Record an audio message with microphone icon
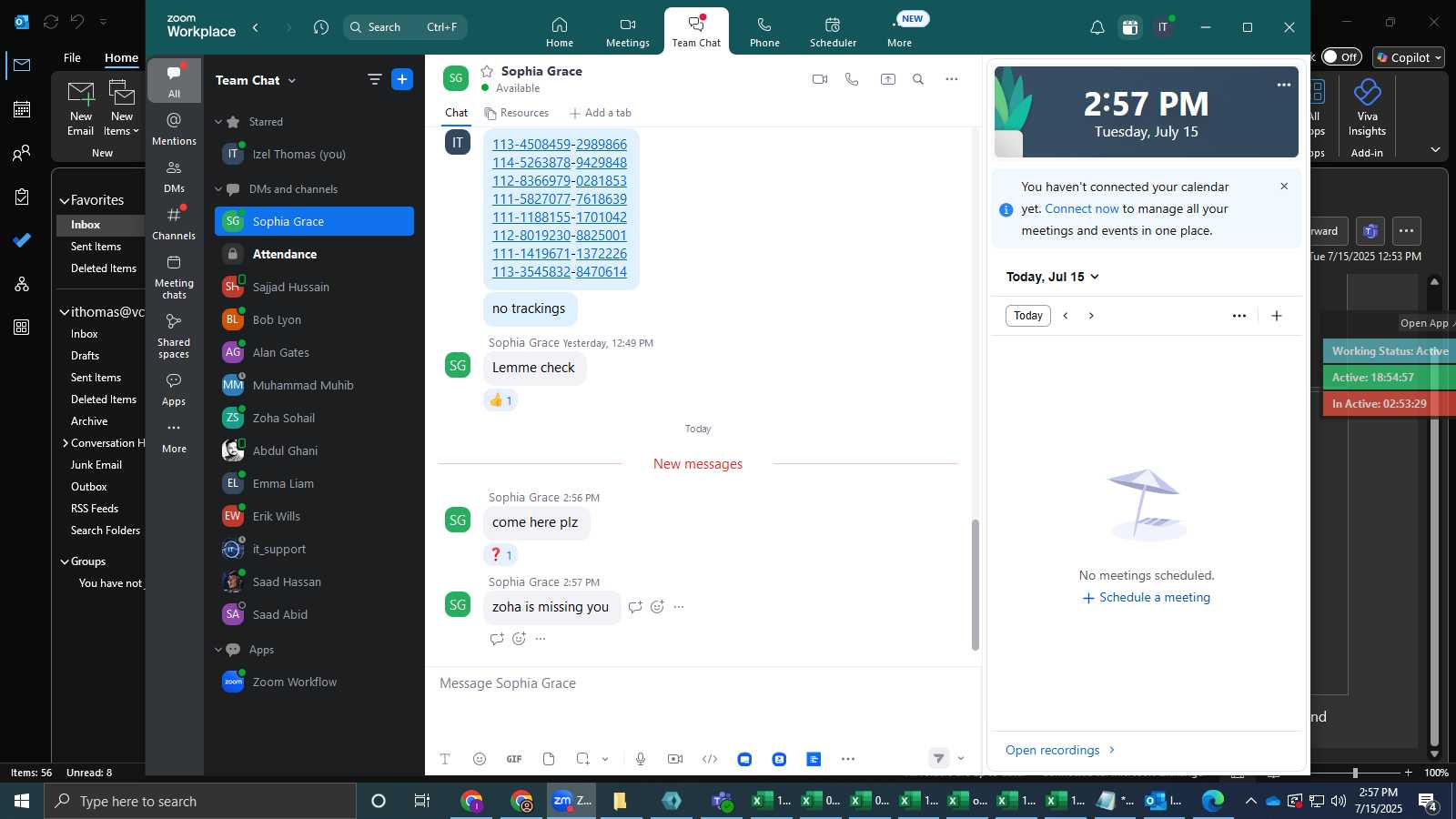The image size is (1456, 819). click(641, 759)
